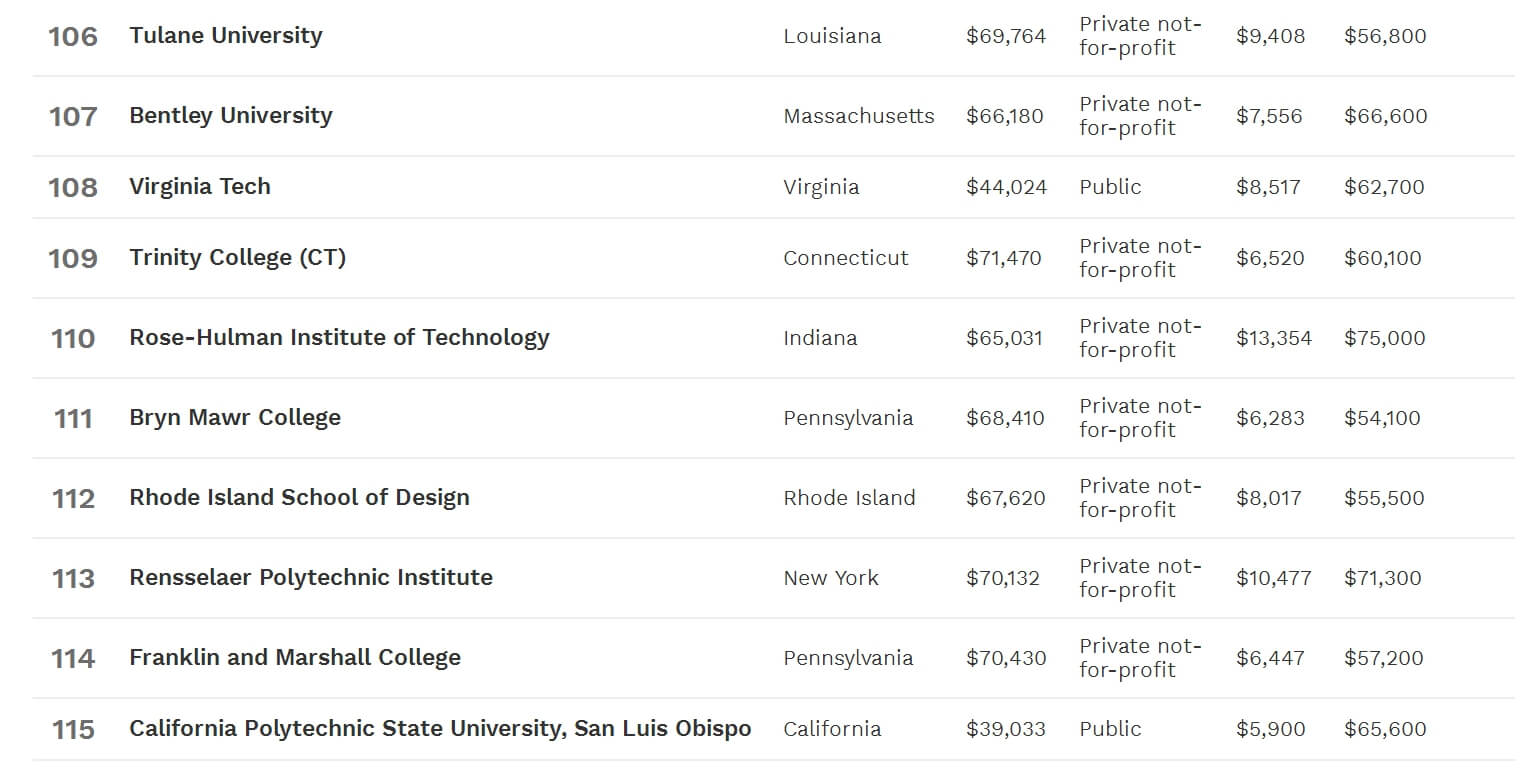Open California Polytechnic State University link

pyautogui.click(x=440, y=729)
